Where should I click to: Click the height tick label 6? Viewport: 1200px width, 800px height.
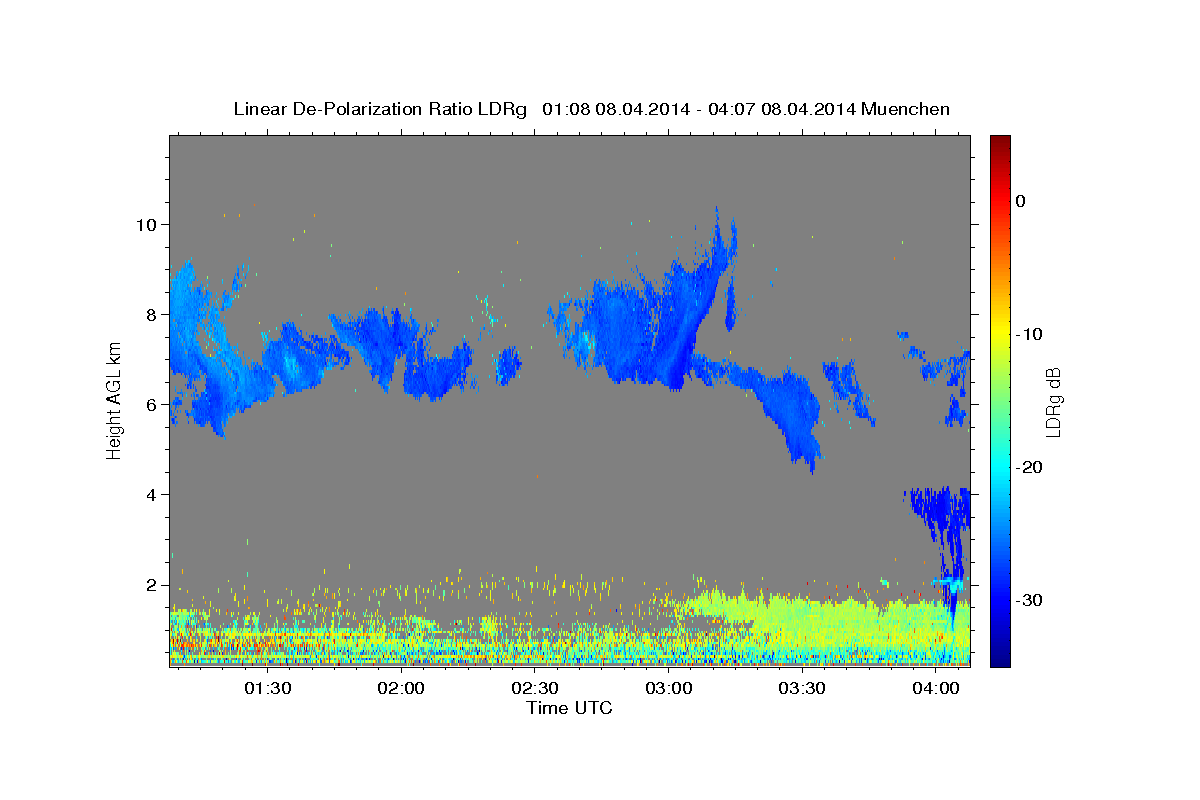point(150,404)
